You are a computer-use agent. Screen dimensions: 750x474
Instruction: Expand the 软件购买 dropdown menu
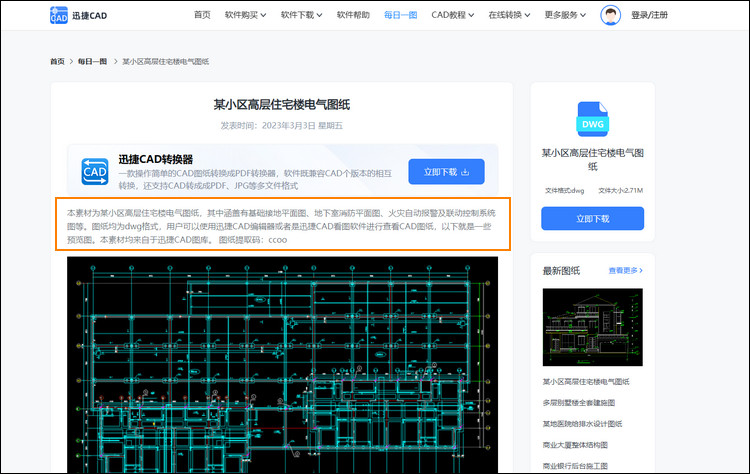tap(245, 15)
